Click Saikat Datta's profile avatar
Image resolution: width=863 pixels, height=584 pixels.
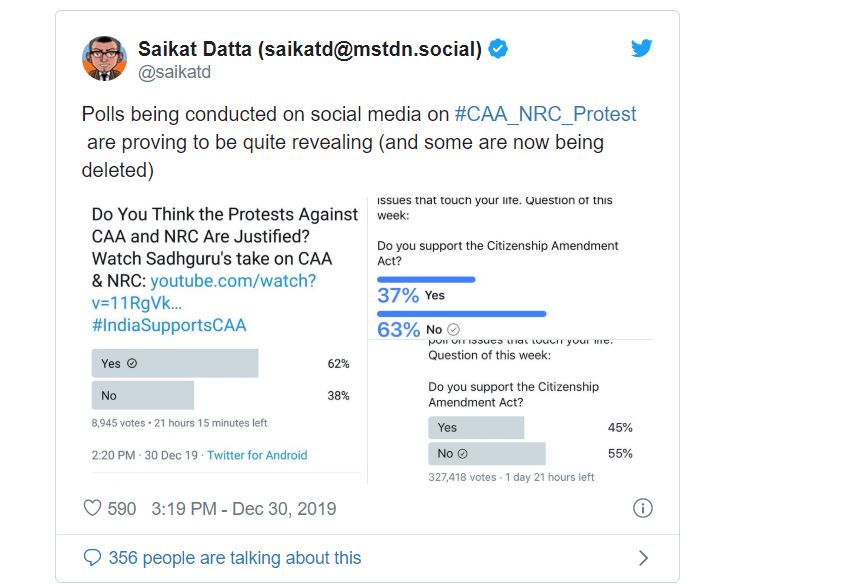tap(104, 58)
